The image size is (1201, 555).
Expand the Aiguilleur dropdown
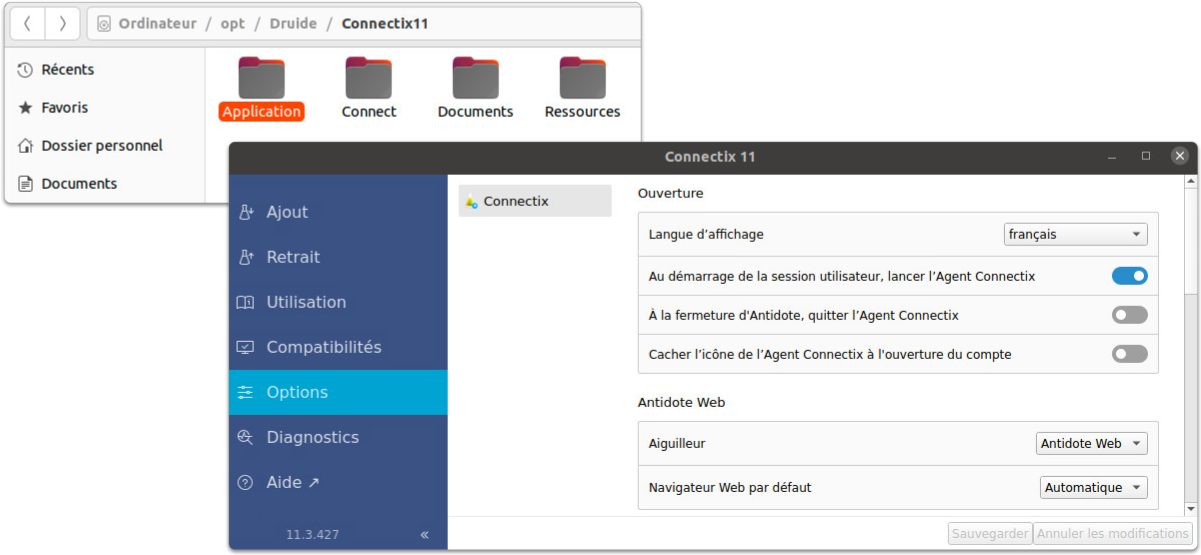[x=1091, y=443]
